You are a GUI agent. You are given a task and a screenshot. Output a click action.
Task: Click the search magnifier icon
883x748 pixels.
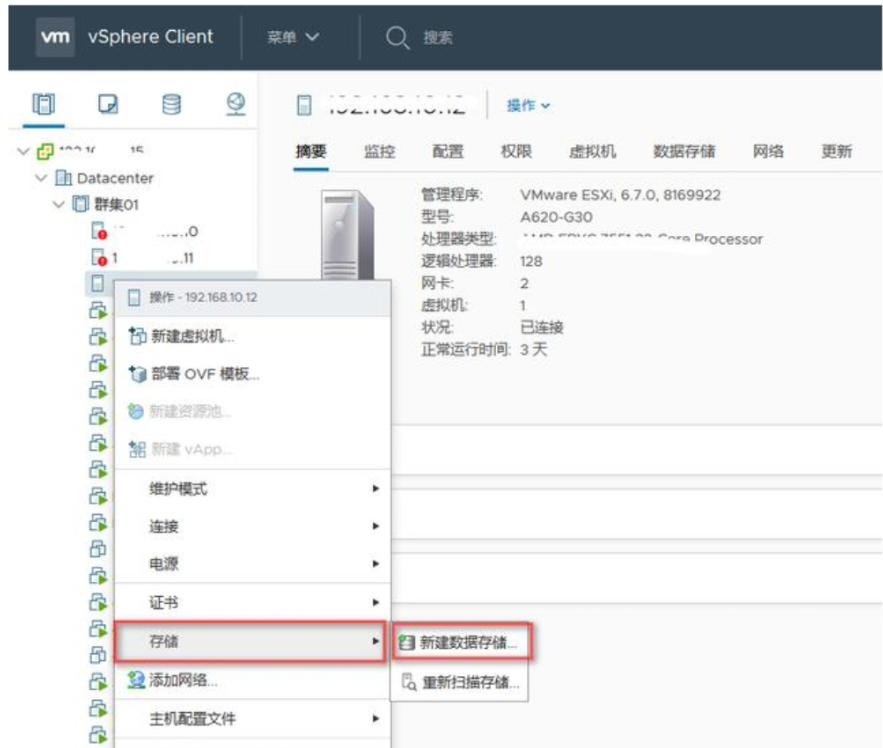click(397, 38)
